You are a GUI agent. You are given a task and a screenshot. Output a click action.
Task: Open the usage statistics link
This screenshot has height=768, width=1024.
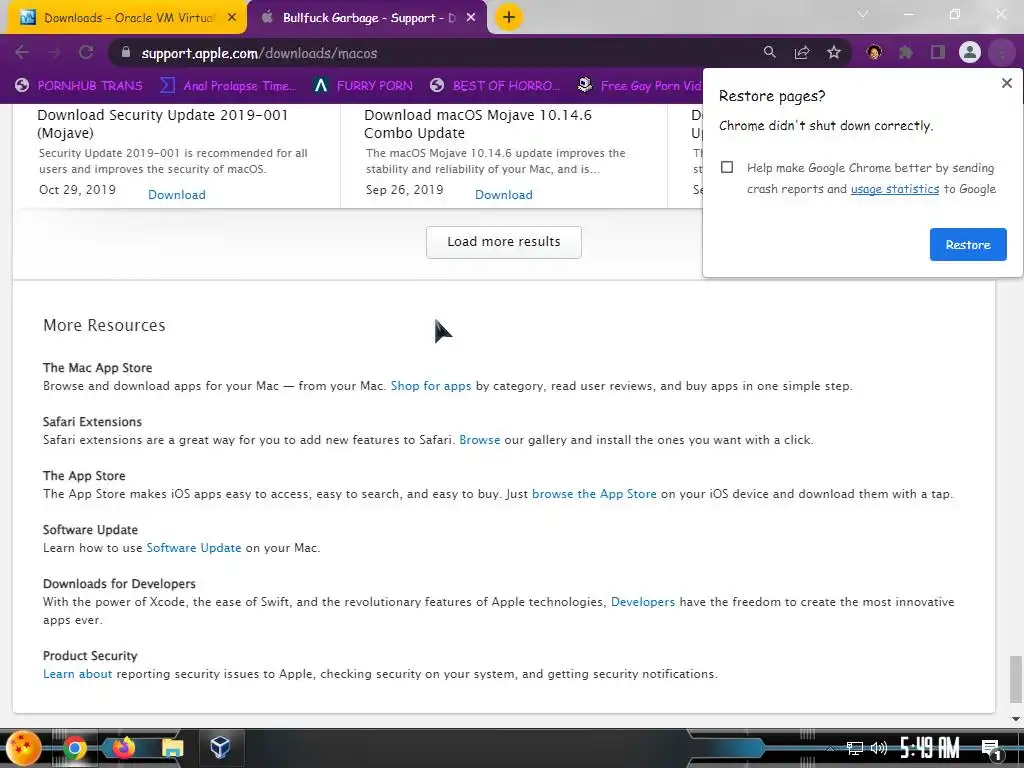pyautogui.click(x=895, y=189)
